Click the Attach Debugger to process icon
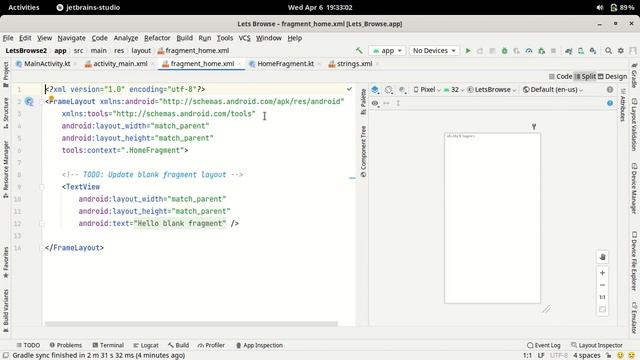 [541, 51]
